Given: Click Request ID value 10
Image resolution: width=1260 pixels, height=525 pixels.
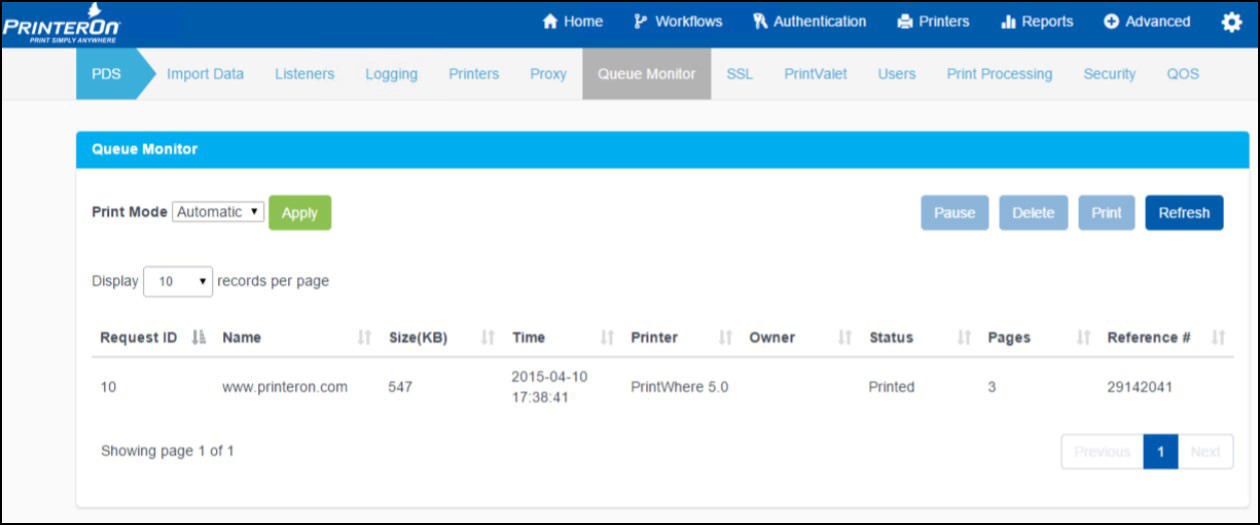Looking at the screenshot, I should (x=108, y=387).
